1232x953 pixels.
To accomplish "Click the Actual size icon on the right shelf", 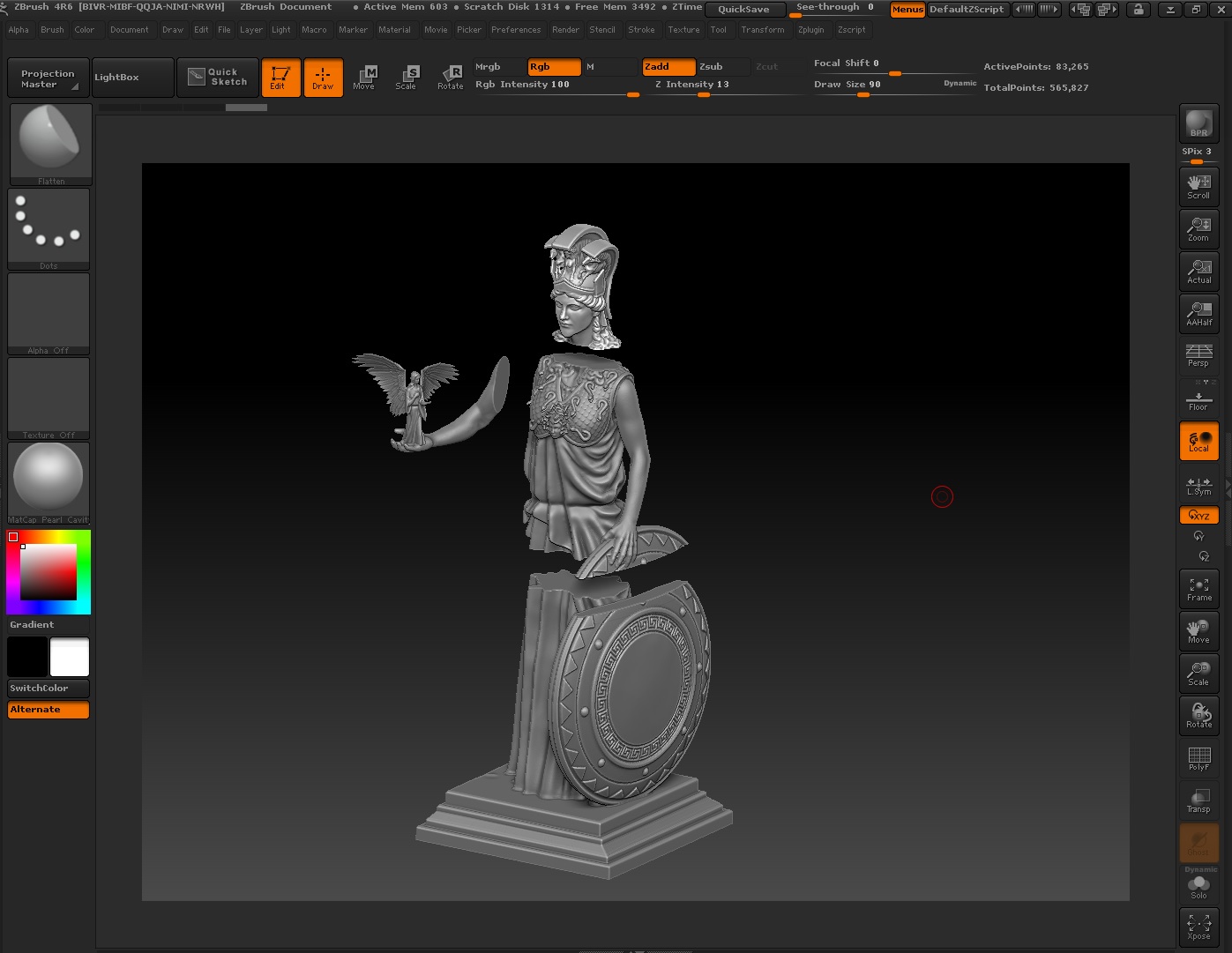I will coord(1198,272).
